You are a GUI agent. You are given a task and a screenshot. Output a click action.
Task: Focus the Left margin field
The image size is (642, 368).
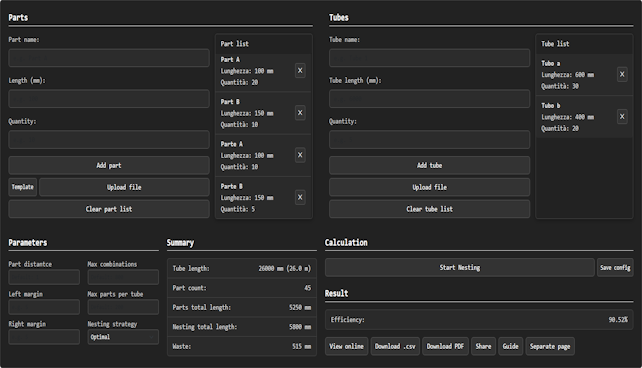pyautogui.click(x=44, y=307)
